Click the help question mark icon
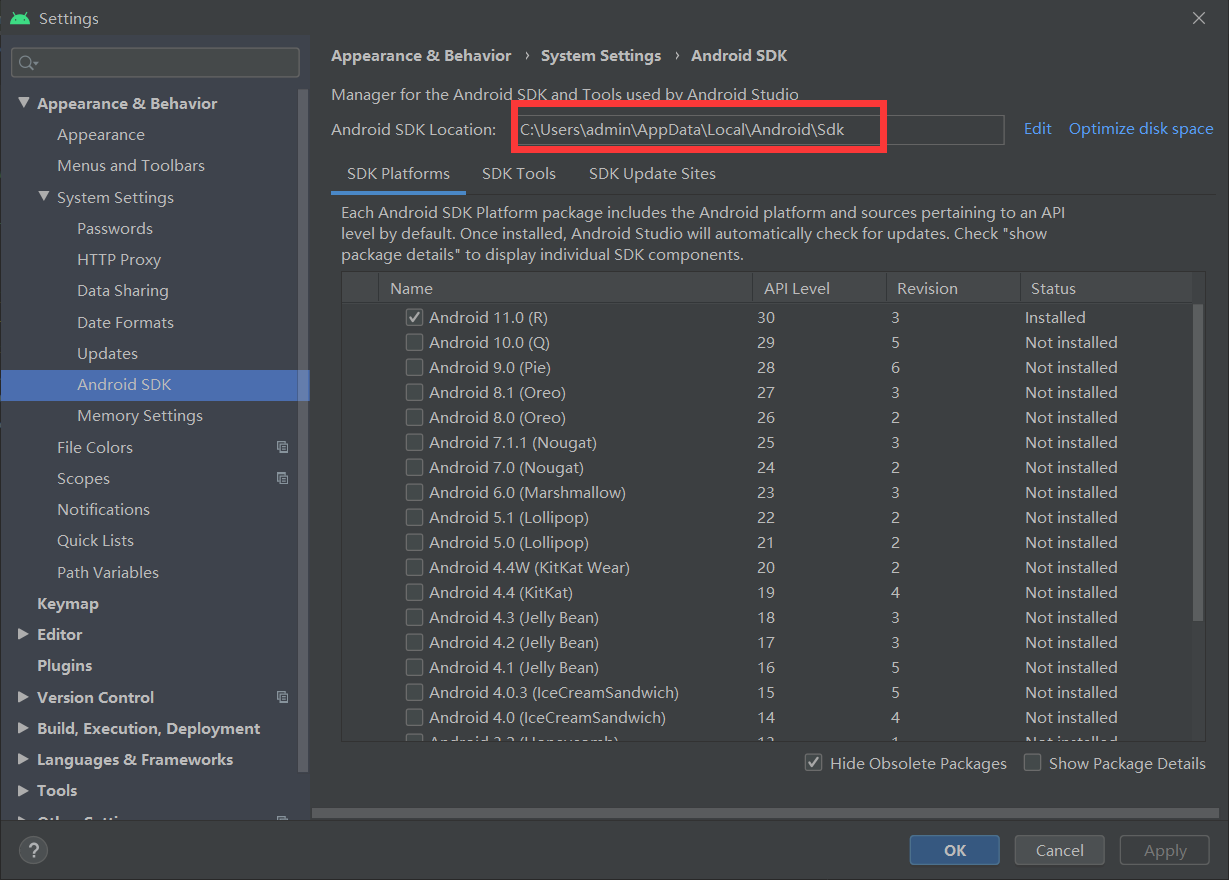This screenshot has height=880, width=1229. (x=34, y=851)
